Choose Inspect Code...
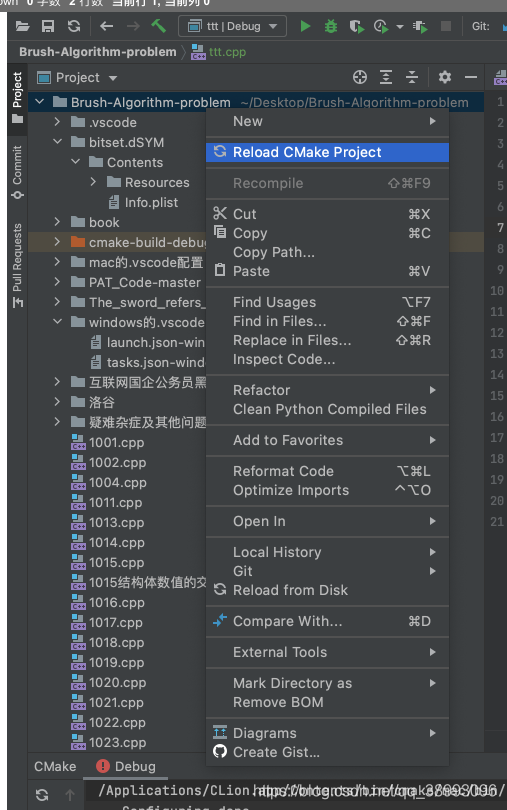This screenshot has width=507, height=810. pyautogui.click(x=327, y=360)
